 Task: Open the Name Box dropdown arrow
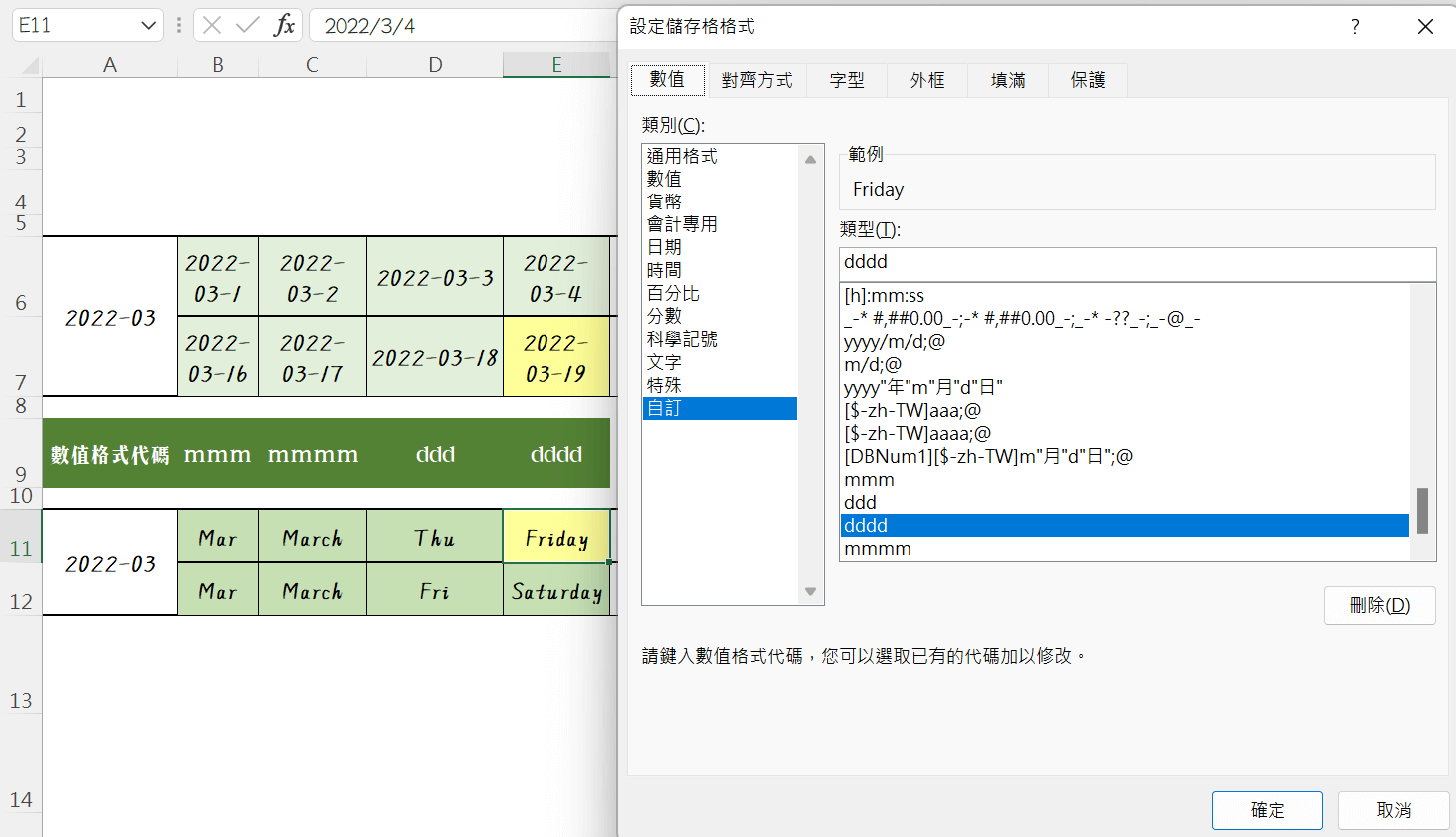click(x=148, y=26)
